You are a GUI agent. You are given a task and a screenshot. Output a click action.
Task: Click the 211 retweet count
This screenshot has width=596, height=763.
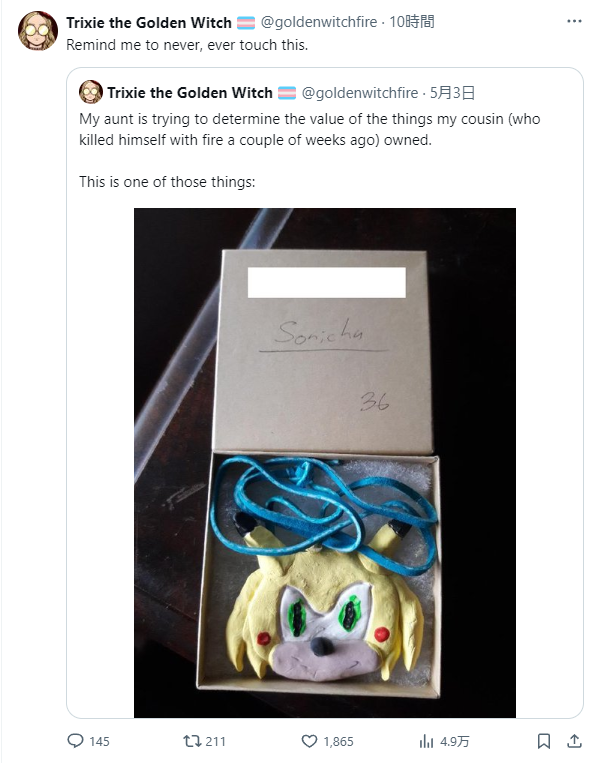216,741
